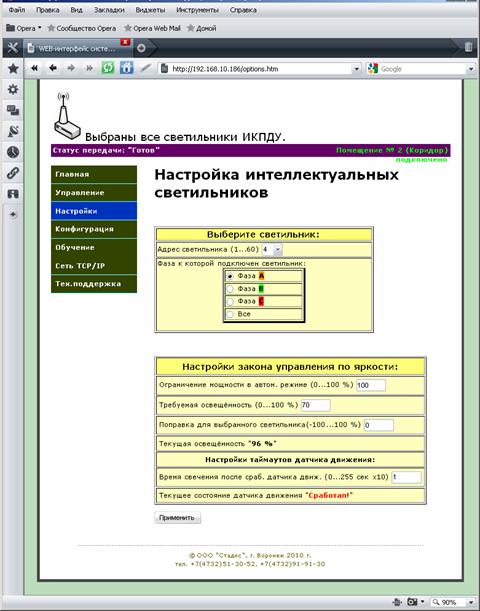Click Поправка для выбранного светильника field
480x611 pixels.
379,425
